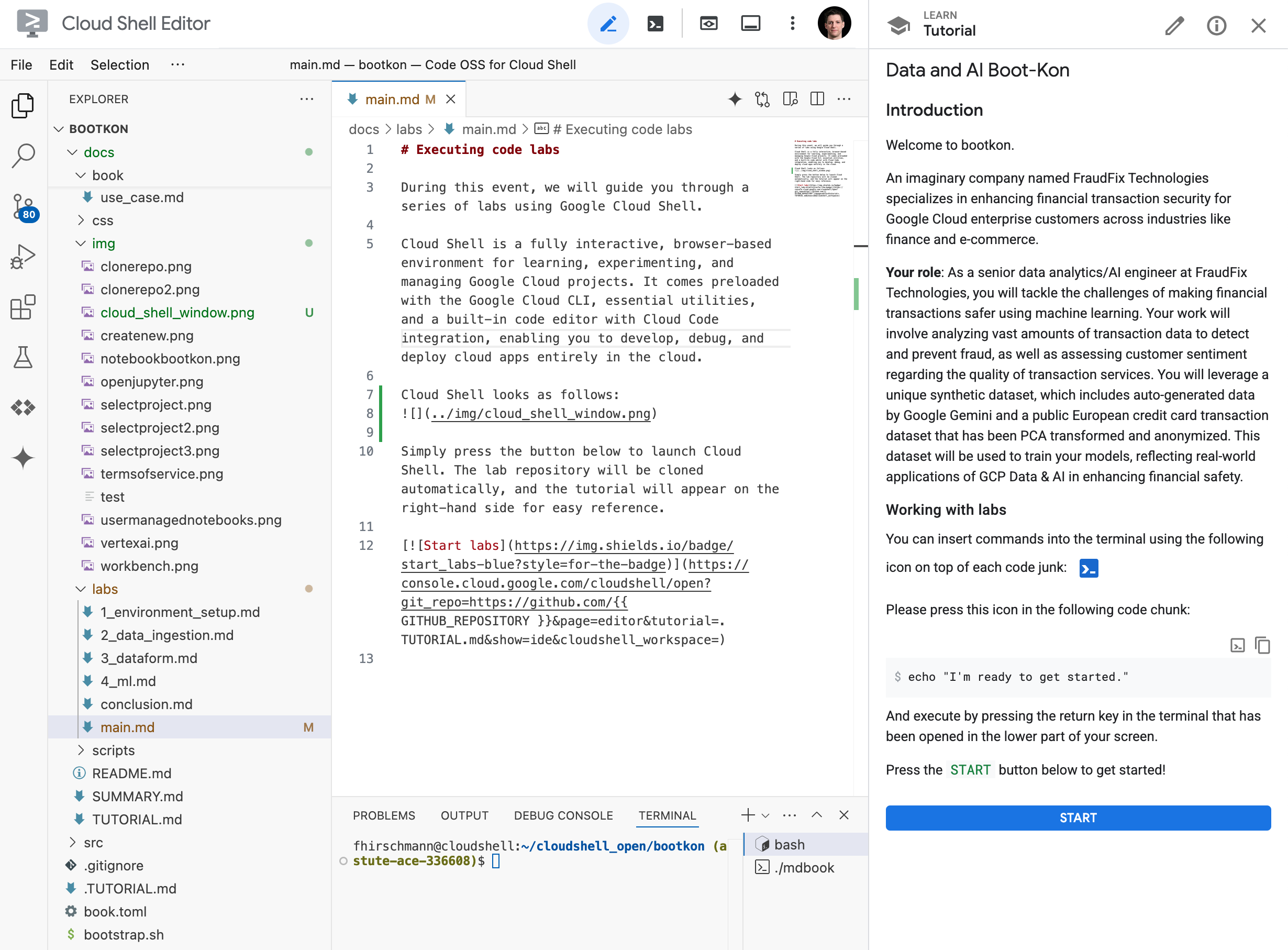Click the session window layout icon

pos(750,24)
